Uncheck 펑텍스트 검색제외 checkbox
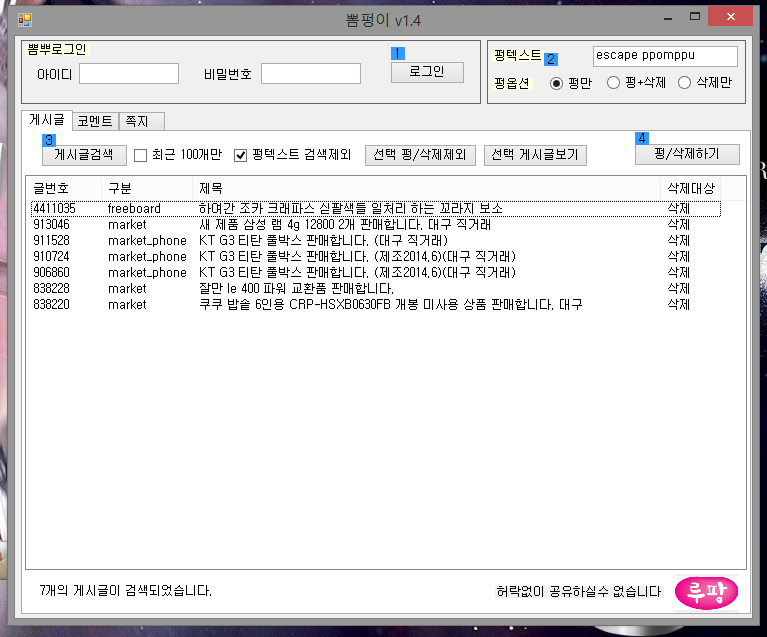This screenshot has width=767, height=637. point(241,155)
